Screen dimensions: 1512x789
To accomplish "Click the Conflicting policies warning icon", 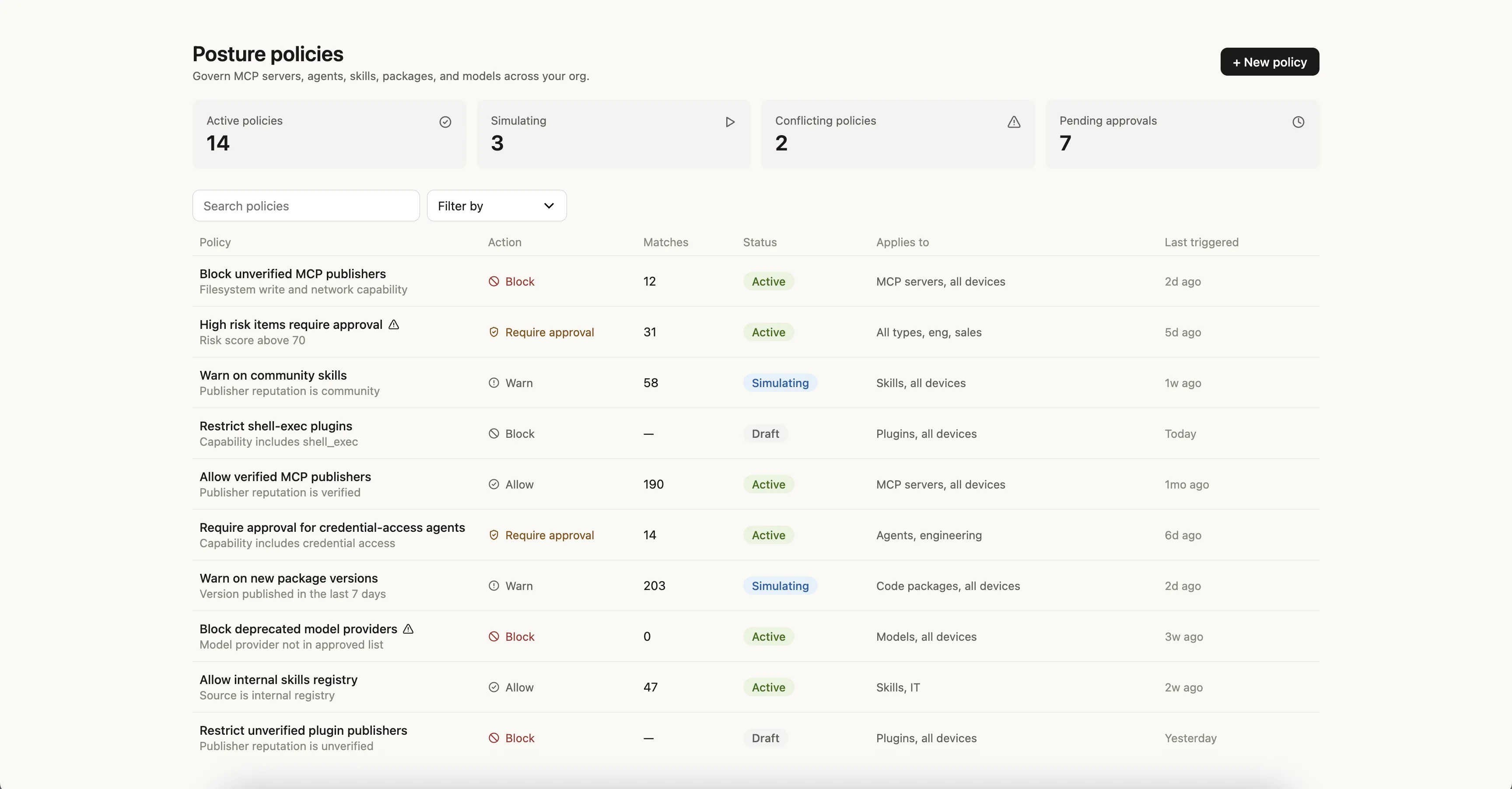I will pos(1014,122).
